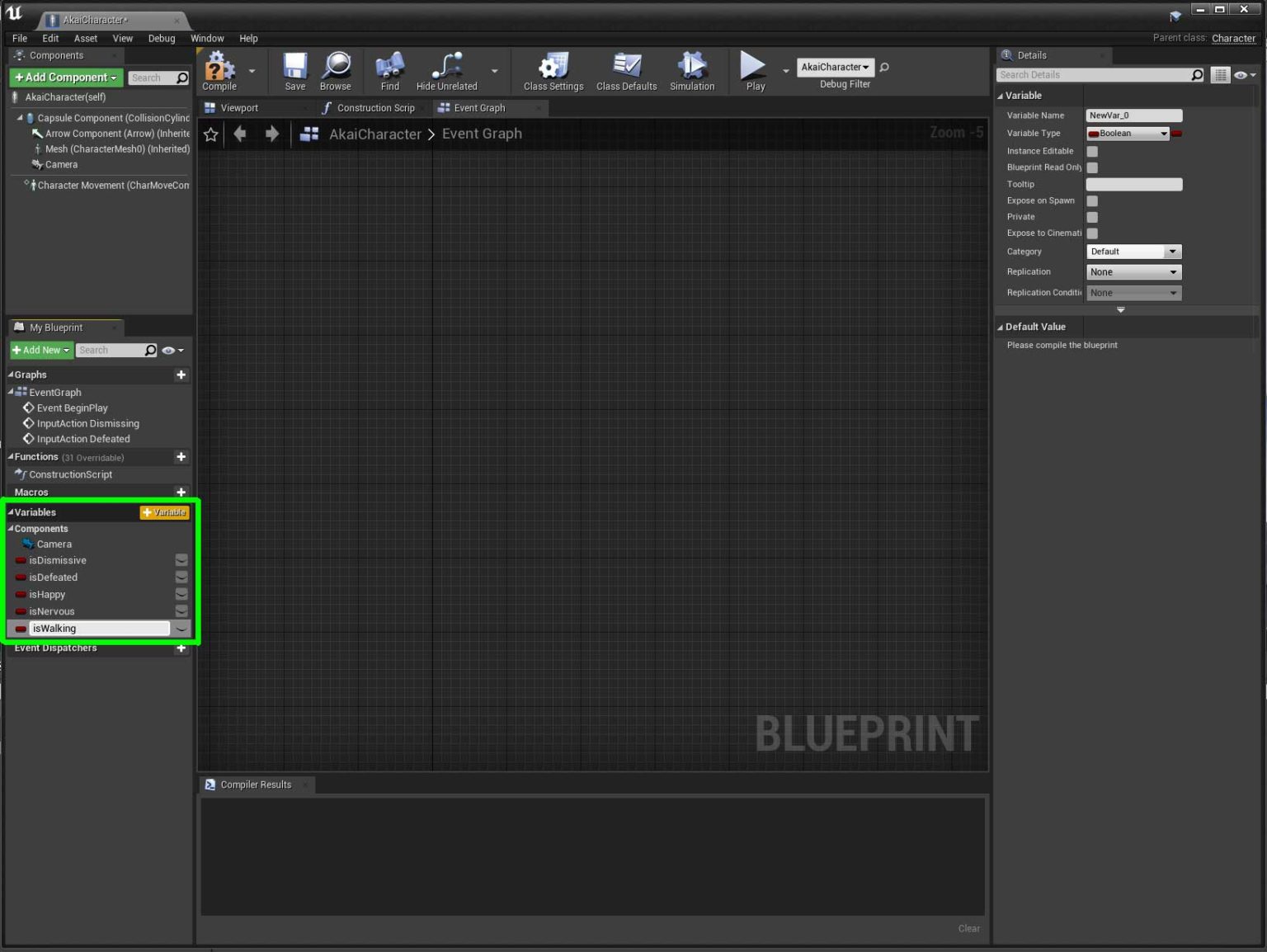Open the Add Component dropdown
The width and height of the screenshot is (1267, 952).
(65, 77)
